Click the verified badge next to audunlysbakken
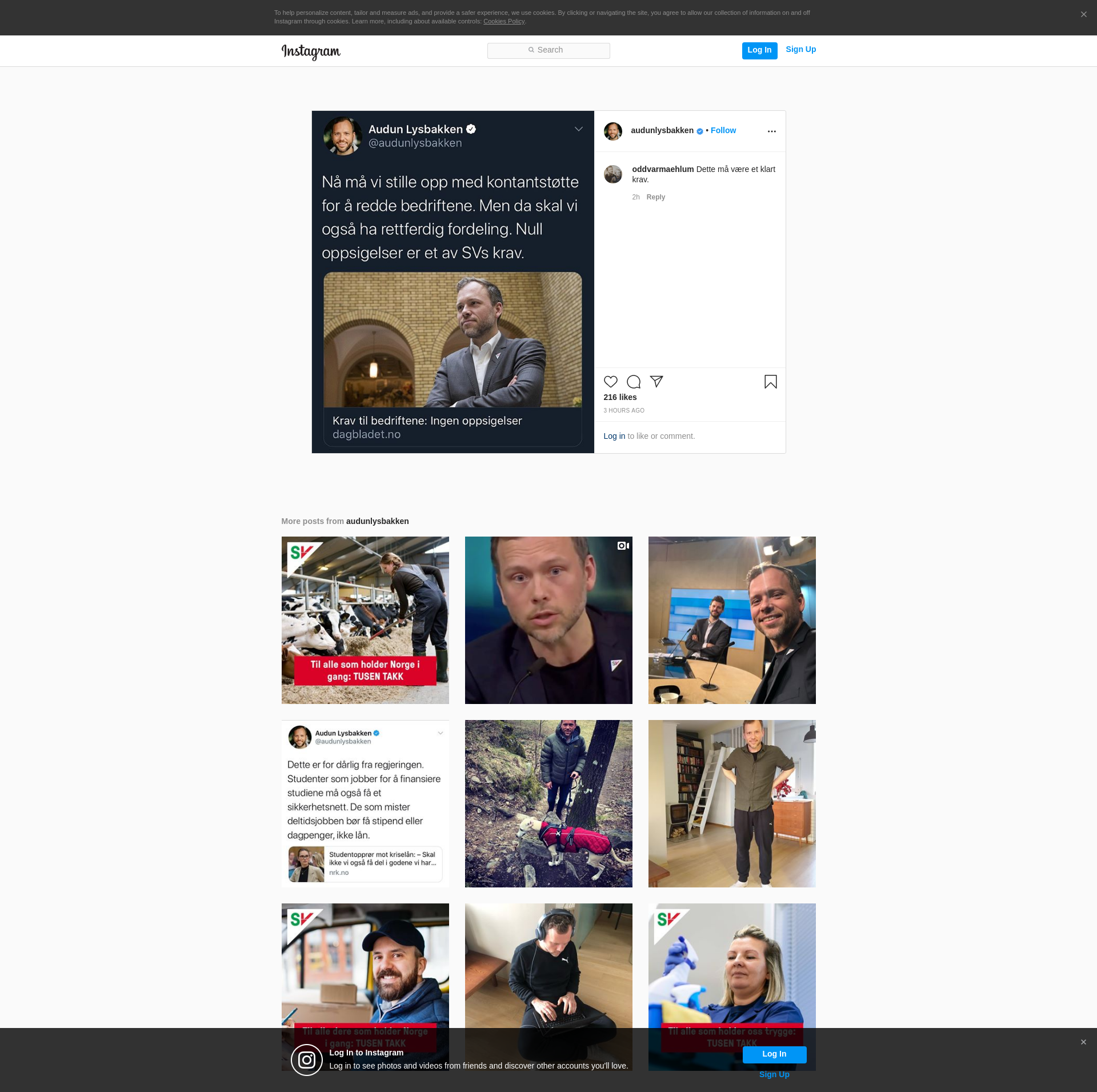Viewport: 1097px width, 1092px height. click(x=700, y=131)
